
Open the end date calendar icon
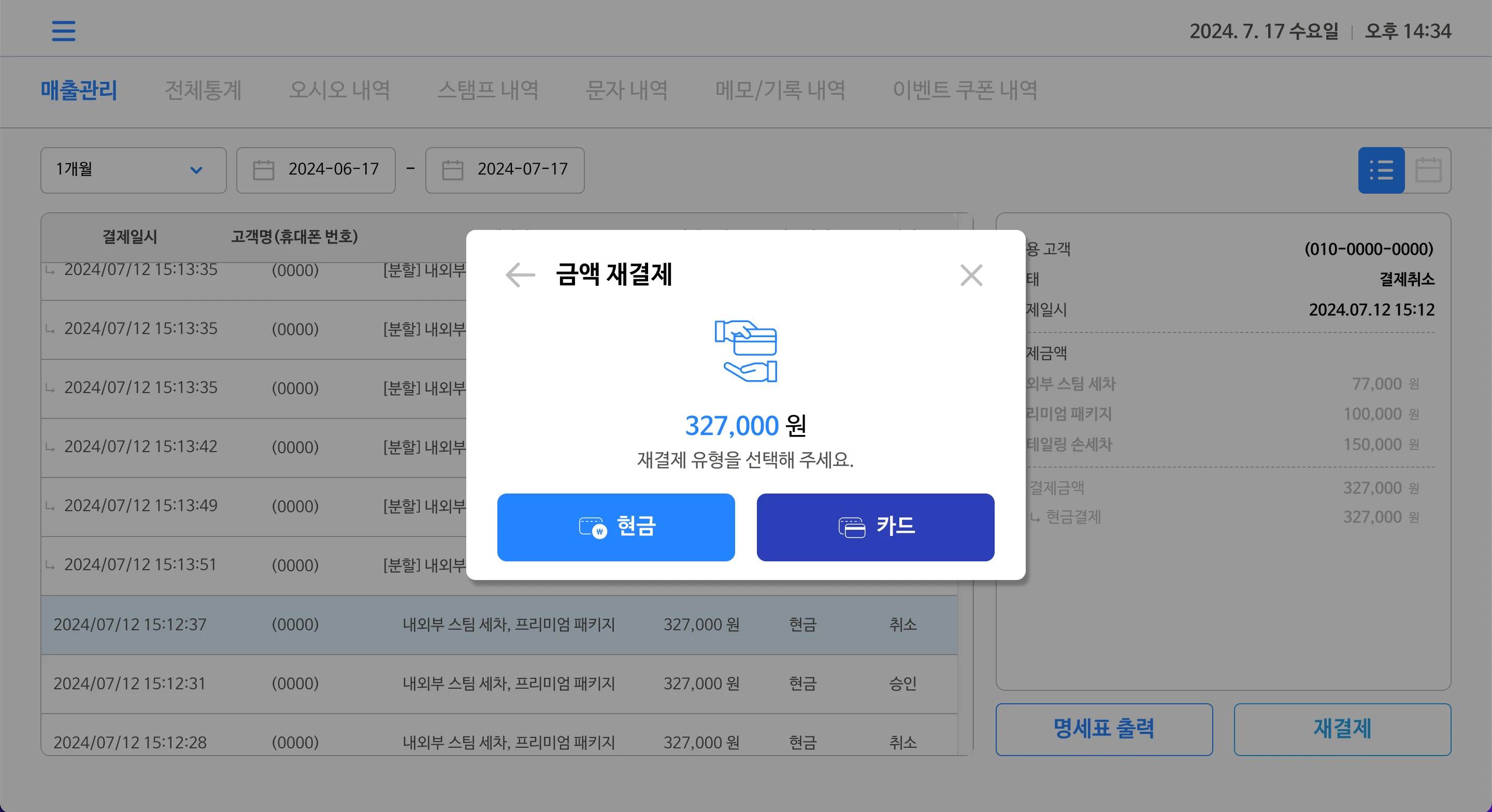pyautogui.click(x=452, y=170)
